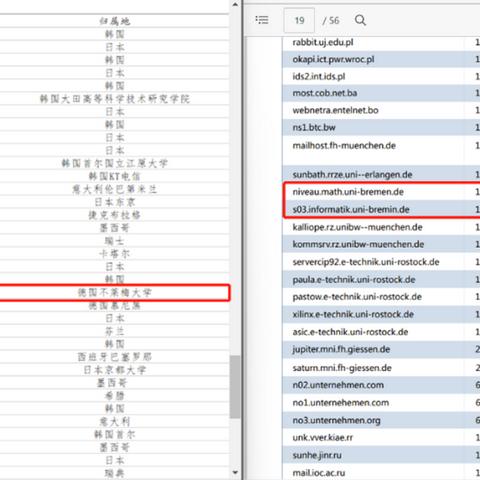Click the row ids2.int.ids.pl
Screen dimensions: 480x480
(x=381, y=76)
